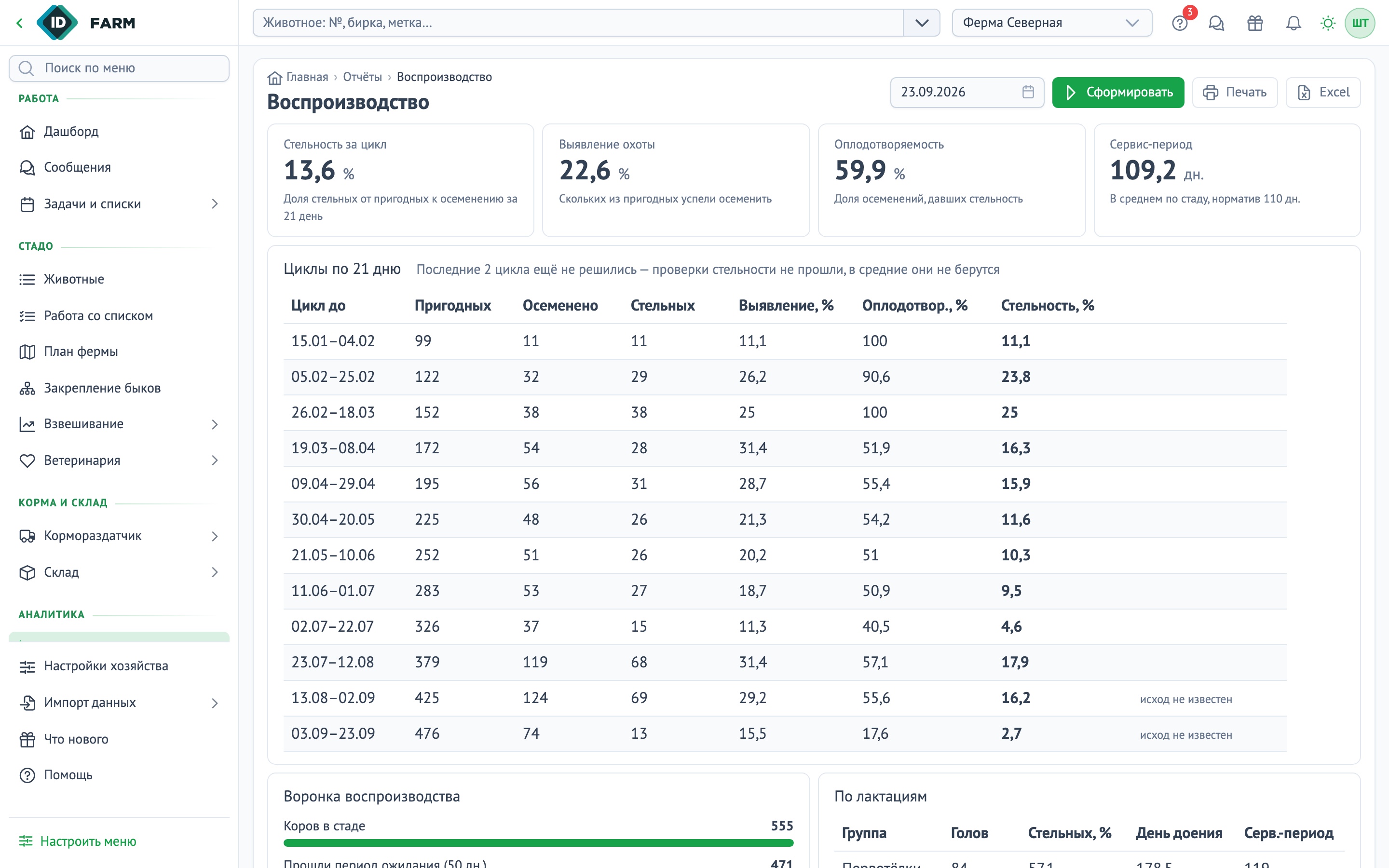Click the Сервис-период 109,2 card
Viewport: 1389px width, 868px height.
(1226, 180)
